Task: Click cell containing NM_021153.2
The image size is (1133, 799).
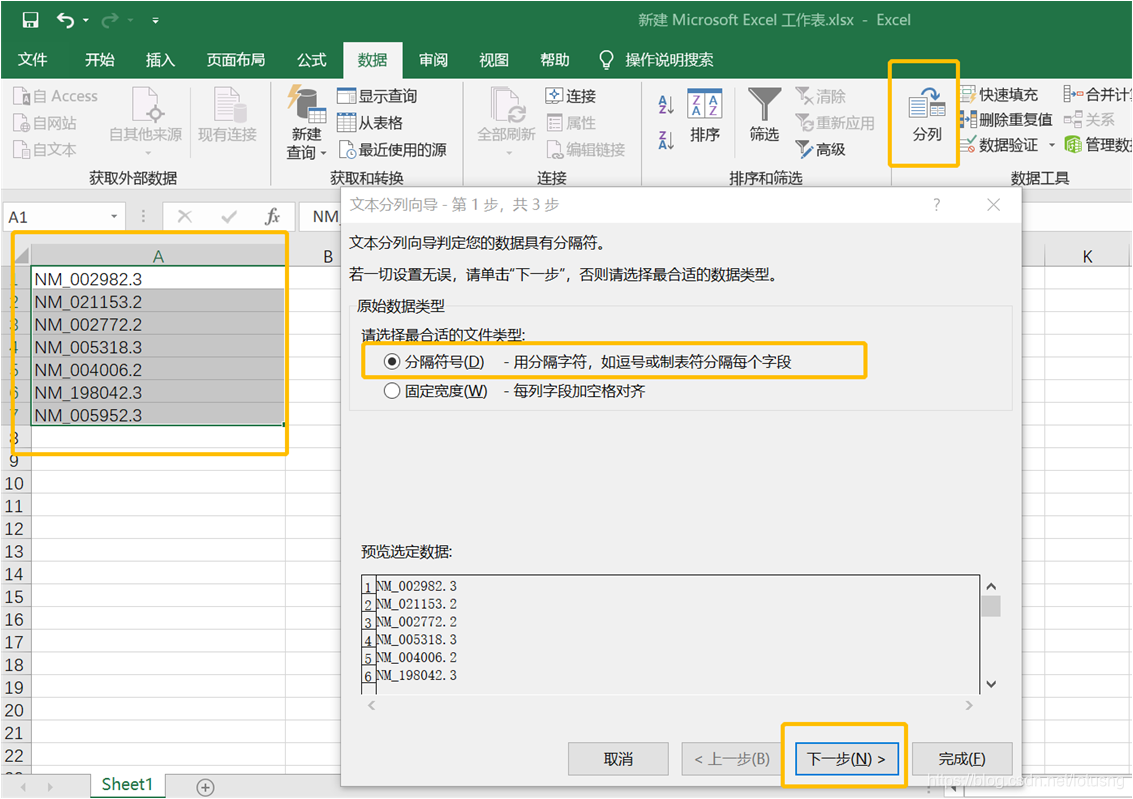Action: pyautogui.click(x=158, y=302)
